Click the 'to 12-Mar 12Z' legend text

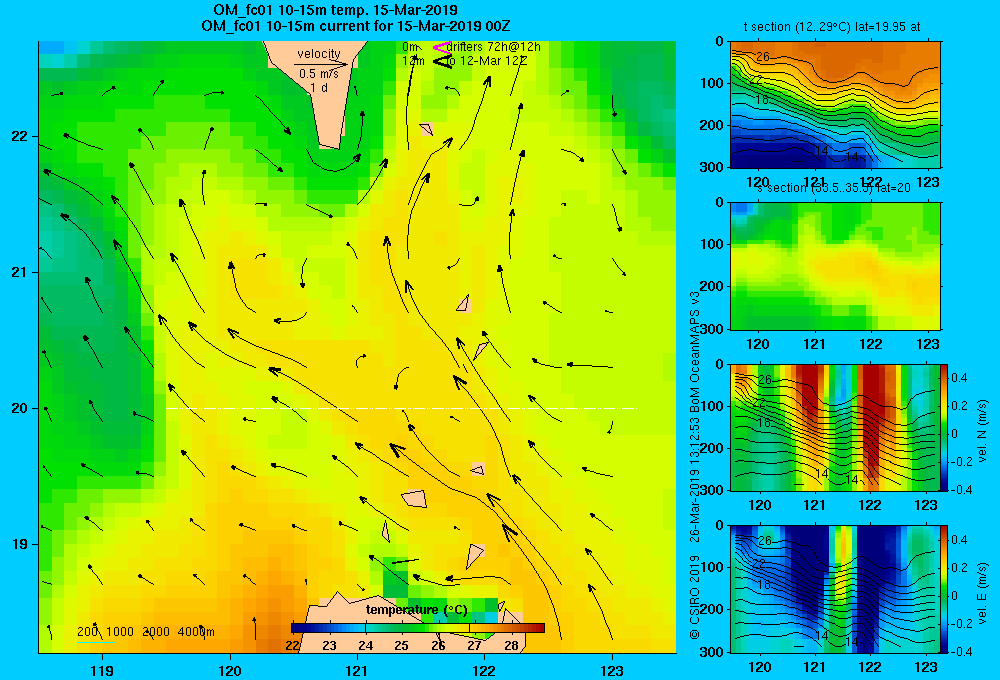tap(486, 61)
